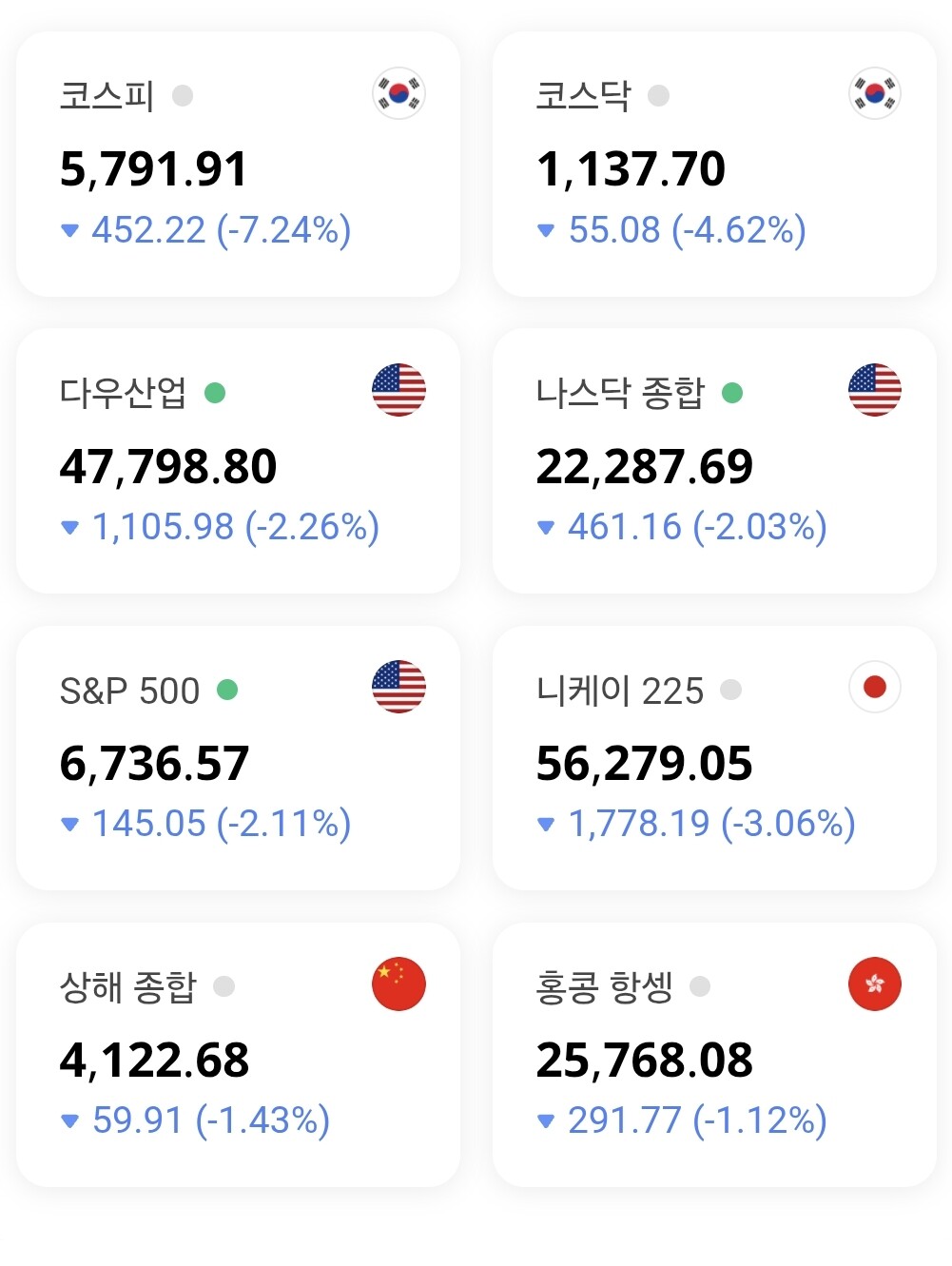This screenshot has height=1266, width=952.
Task: Tap the US flag on 다우산업 card
Action: (398, 390)
